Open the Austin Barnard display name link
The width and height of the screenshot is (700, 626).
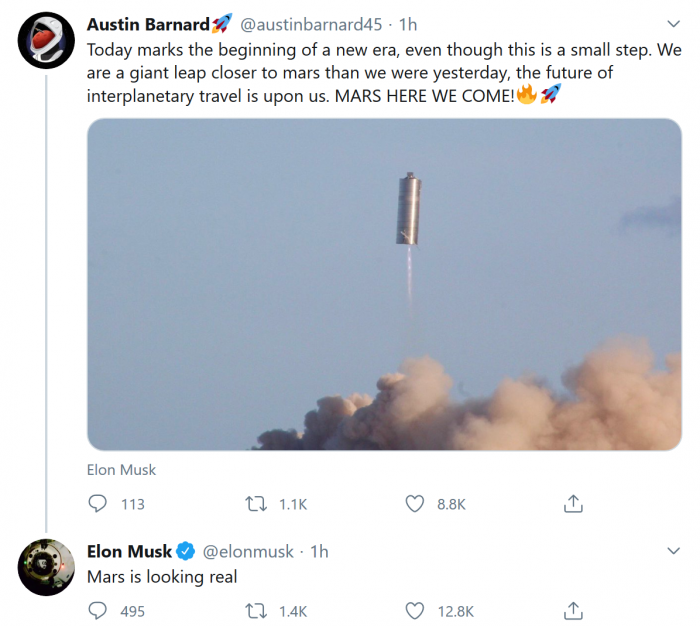(148, 24)
